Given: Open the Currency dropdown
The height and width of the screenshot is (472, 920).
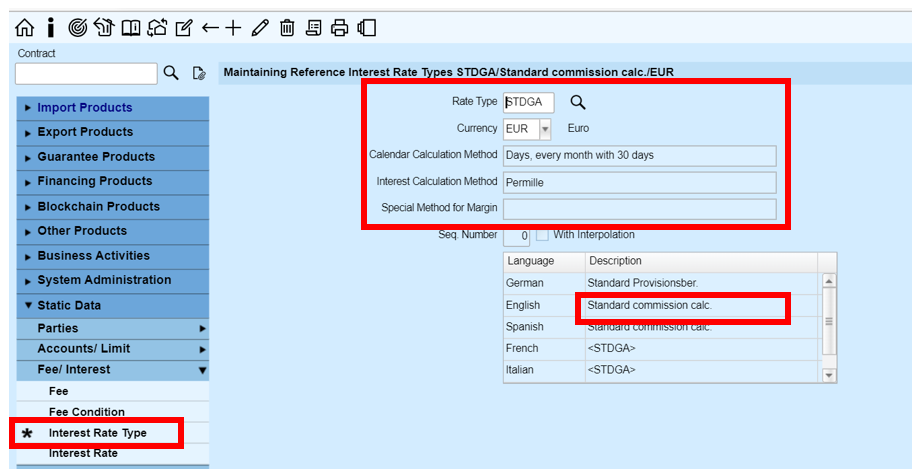Looking at the screenshot, I should (545, 129).
